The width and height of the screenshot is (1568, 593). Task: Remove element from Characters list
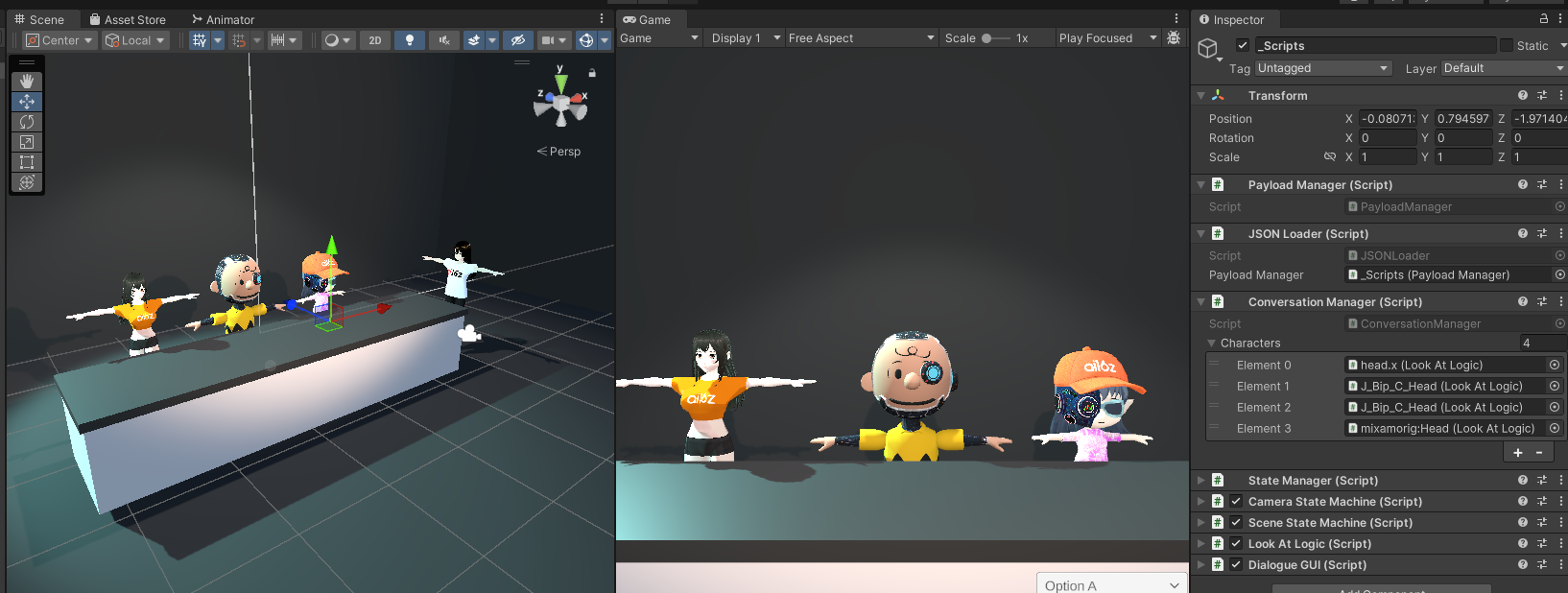pos(1539,453)
